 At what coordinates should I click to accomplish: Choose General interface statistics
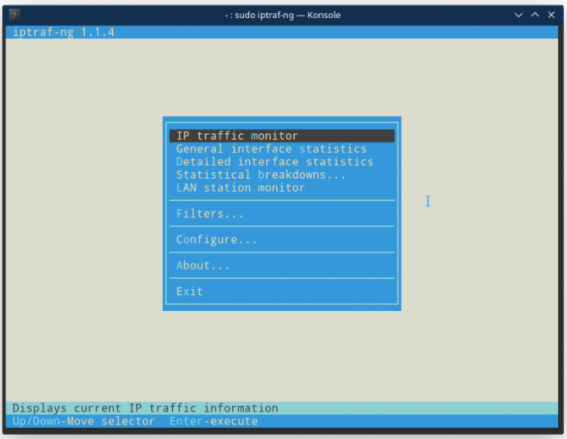click(x=271, y=149)
